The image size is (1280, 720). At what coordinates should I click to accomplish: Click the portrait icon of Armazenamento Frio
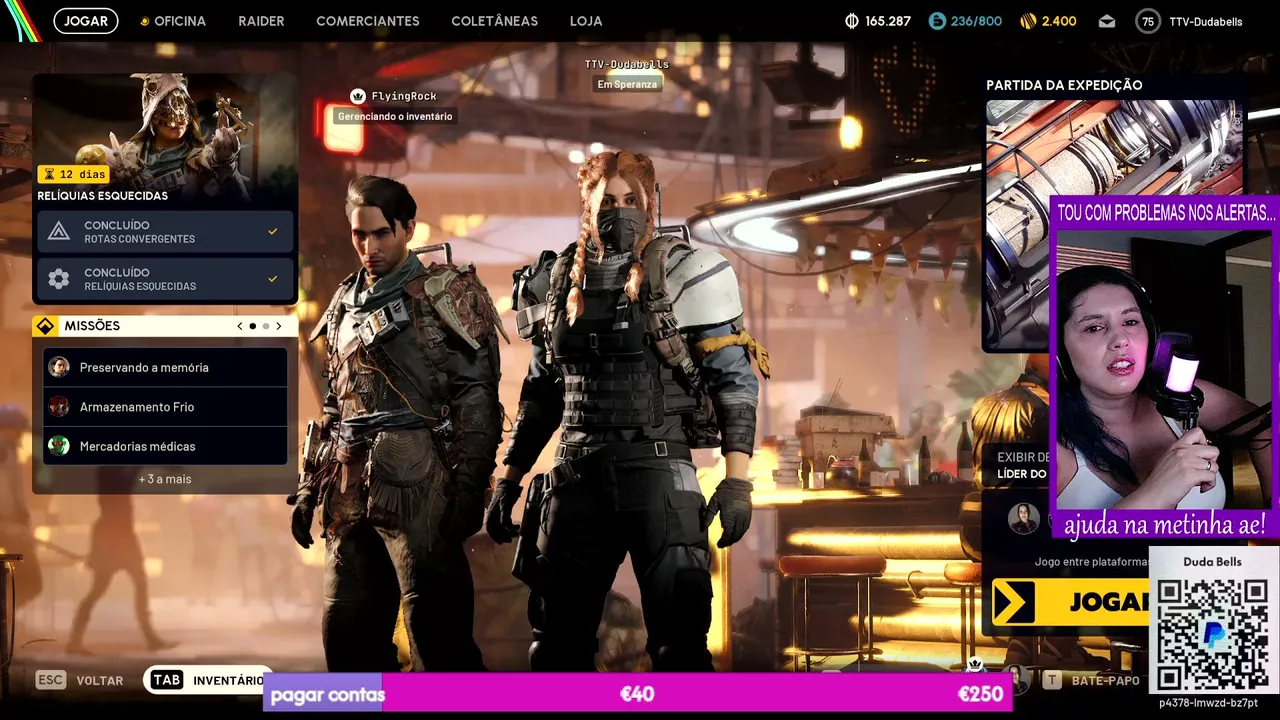(59, 407)
